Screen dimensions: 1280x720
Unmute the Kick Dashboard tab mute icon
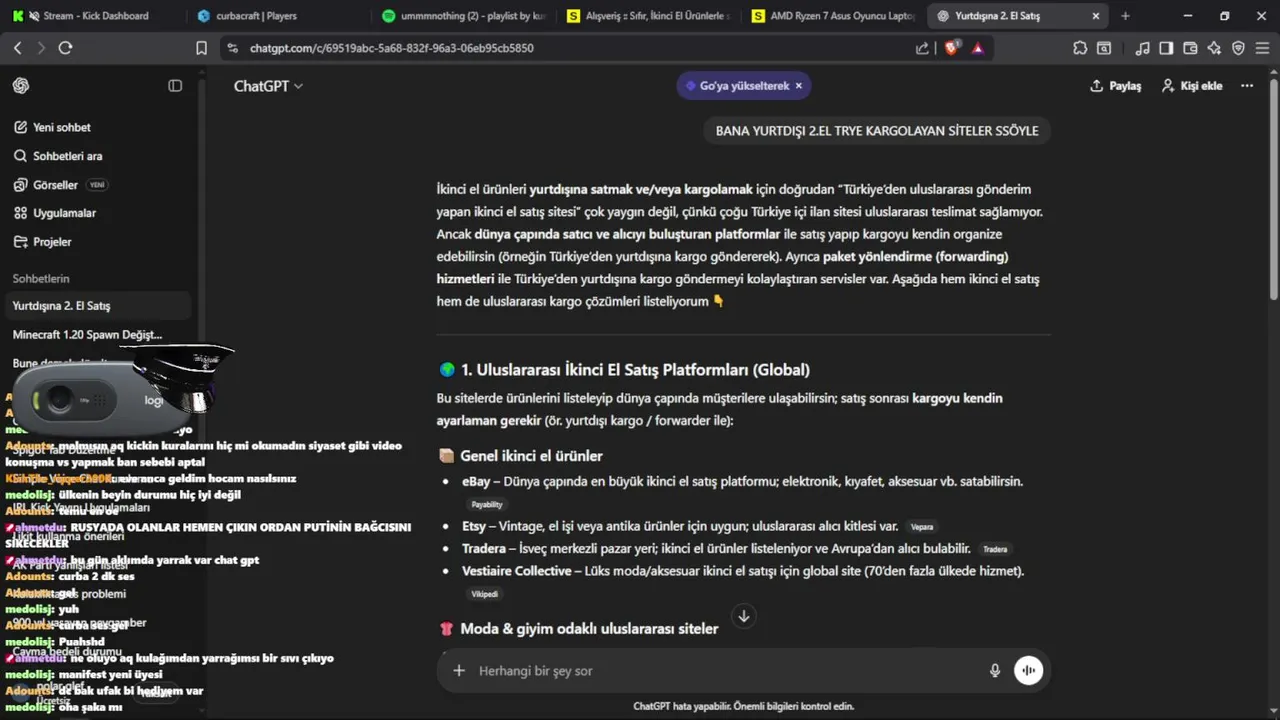click(35, 16)
